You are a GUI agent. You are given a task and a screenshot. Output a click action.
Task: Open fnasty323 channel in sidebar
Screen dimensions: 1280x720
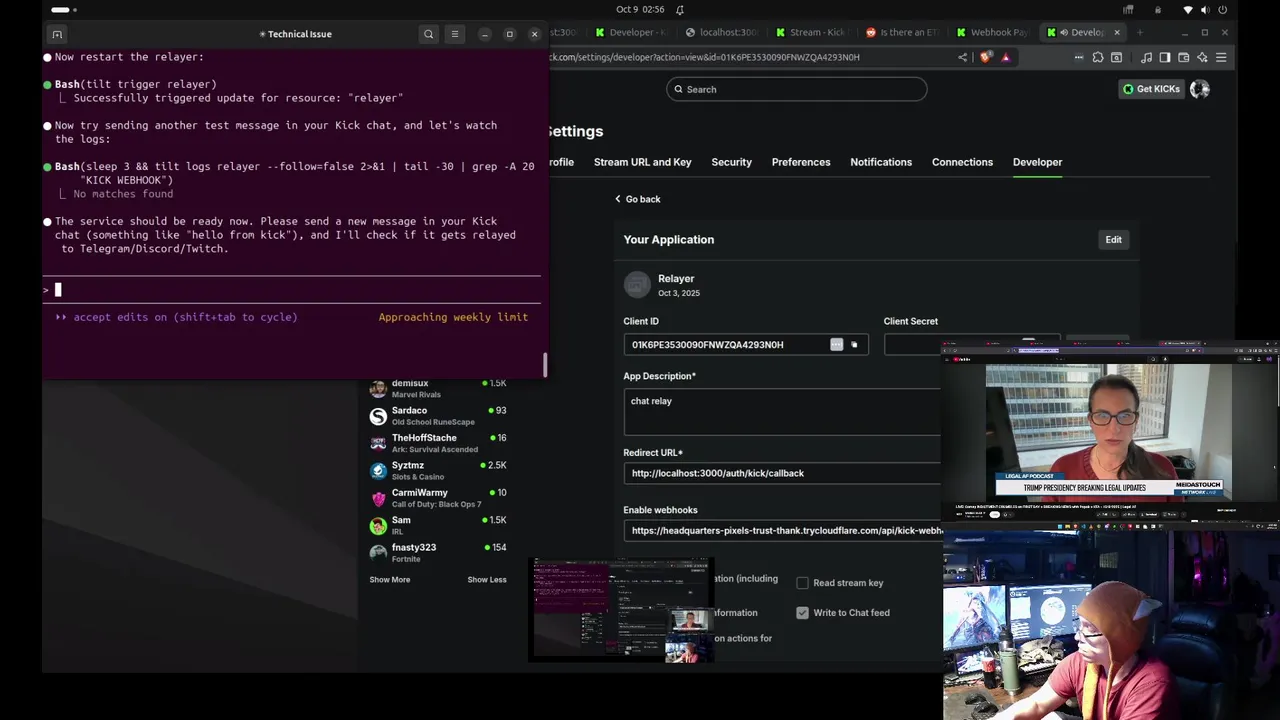point(438,552)
